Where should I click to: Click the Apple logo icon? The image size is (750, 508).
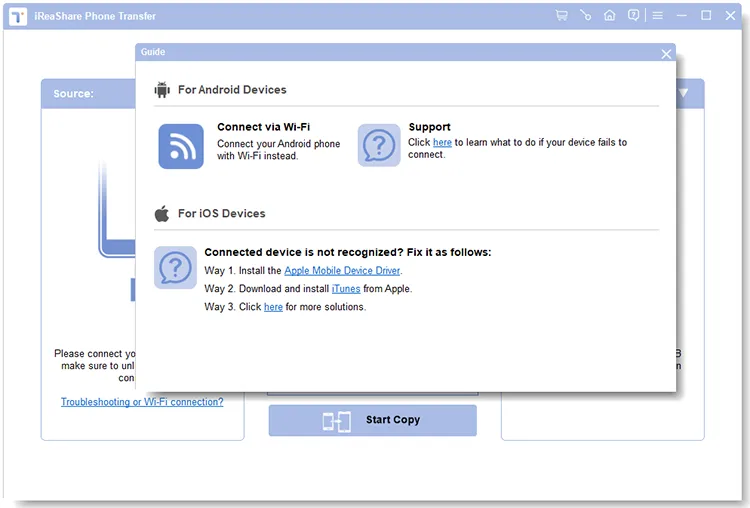(162, 213)
